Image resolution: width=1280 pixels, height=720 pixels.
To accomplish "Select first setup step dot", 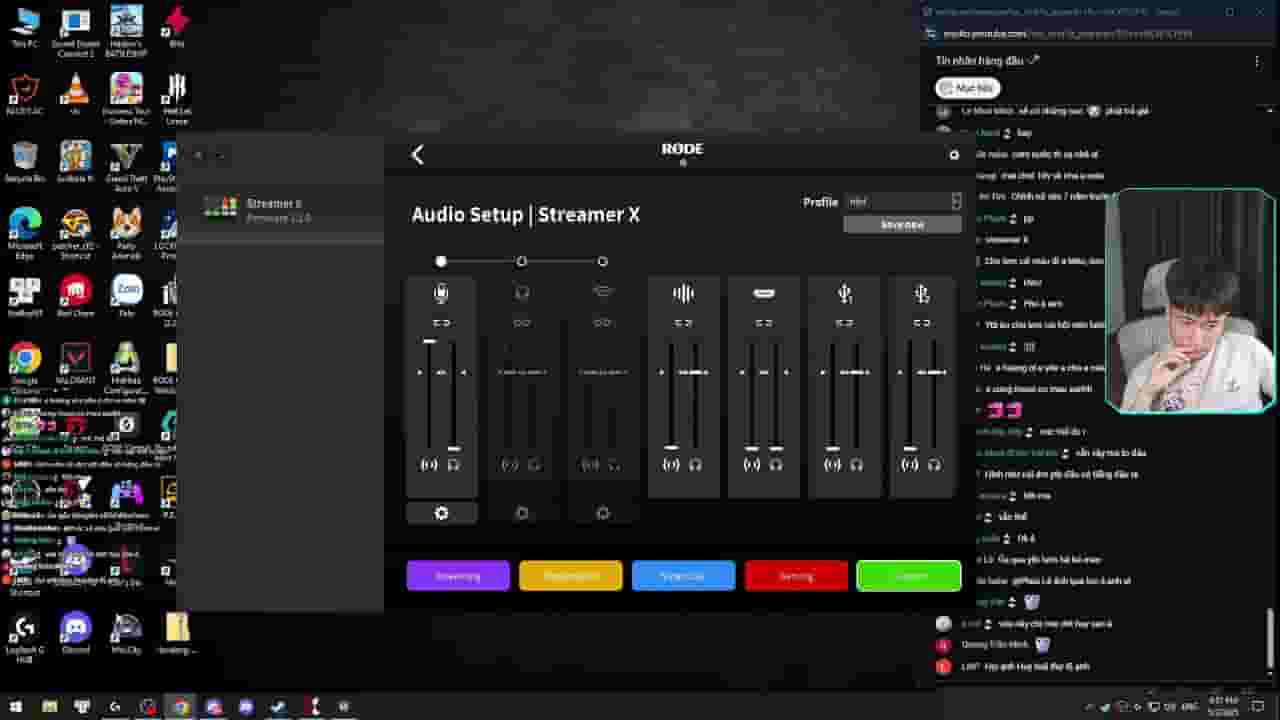I will pyautogui.click(x=441, y=261).
